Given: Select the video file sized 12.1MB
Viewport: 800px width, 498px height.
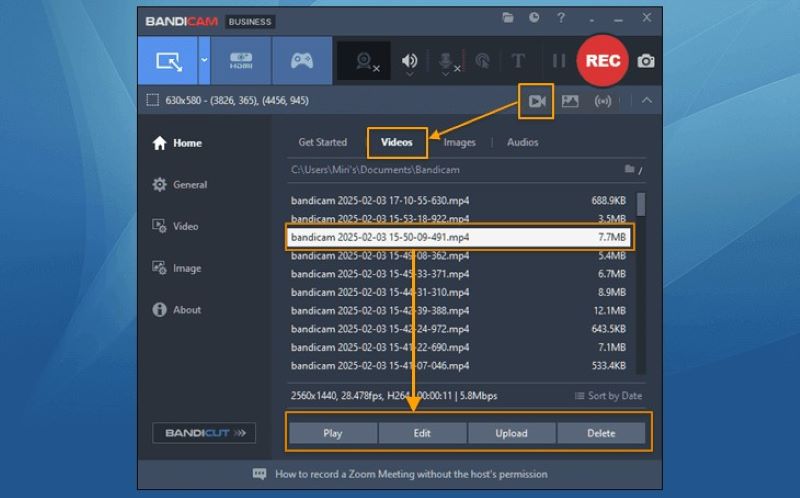Looking at the screenshot, I should click(459, 311).
